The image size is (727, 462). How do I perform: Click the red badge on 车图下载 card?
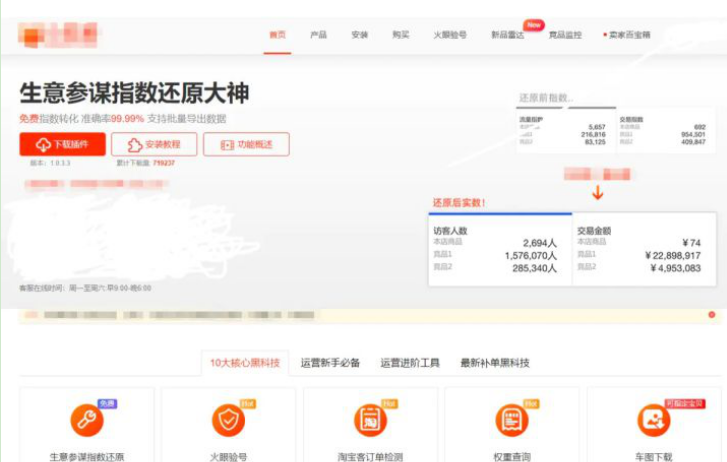tap(685, 404)
